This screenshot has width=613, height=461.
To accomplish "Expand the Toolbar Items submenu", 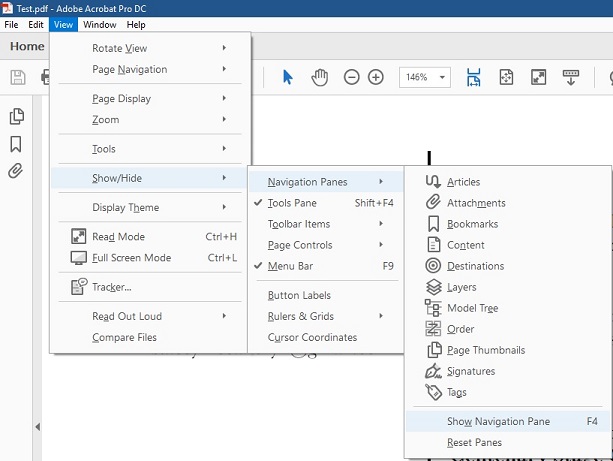I will 326,224.
